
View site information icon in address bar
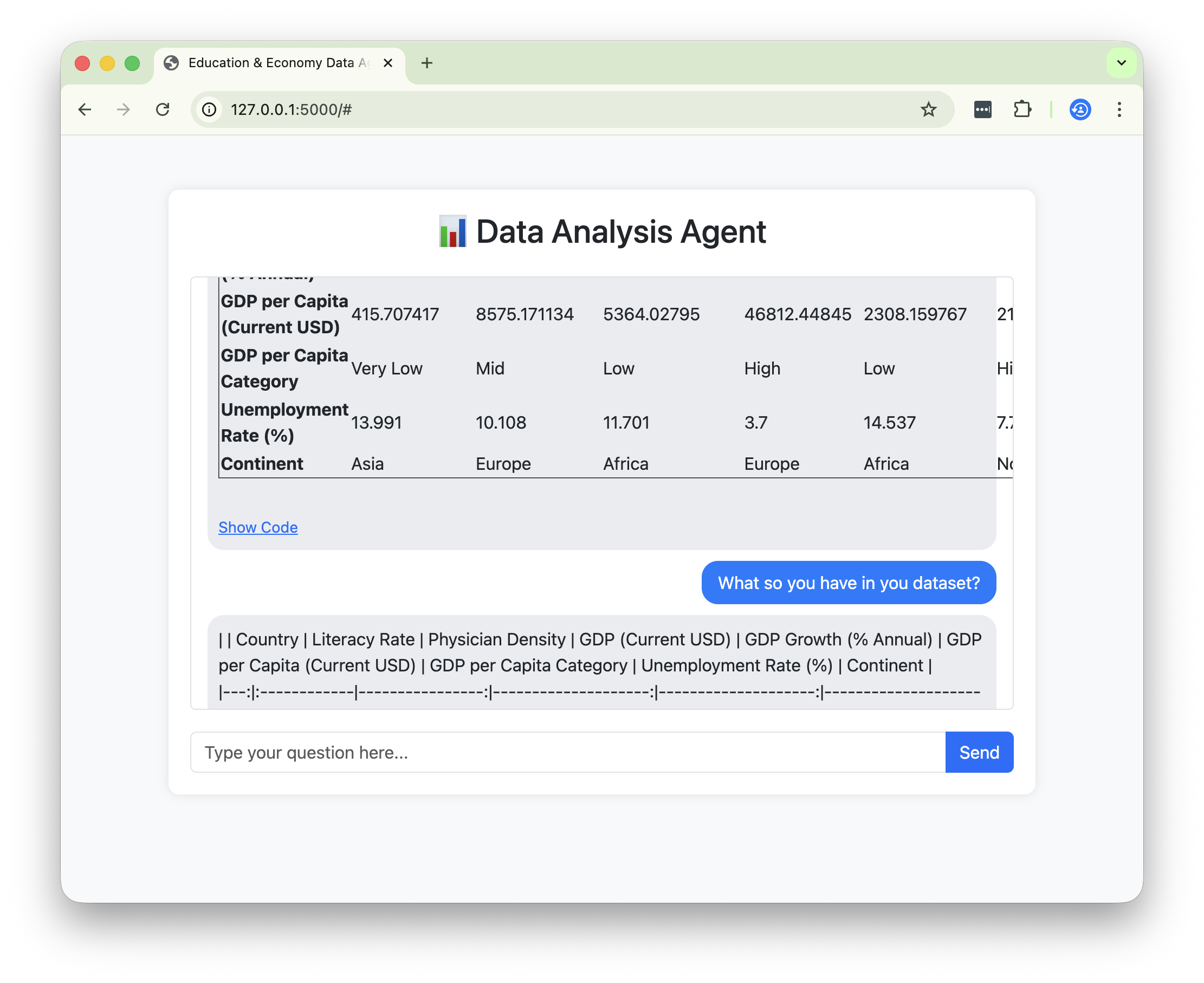tap(210, 109)
